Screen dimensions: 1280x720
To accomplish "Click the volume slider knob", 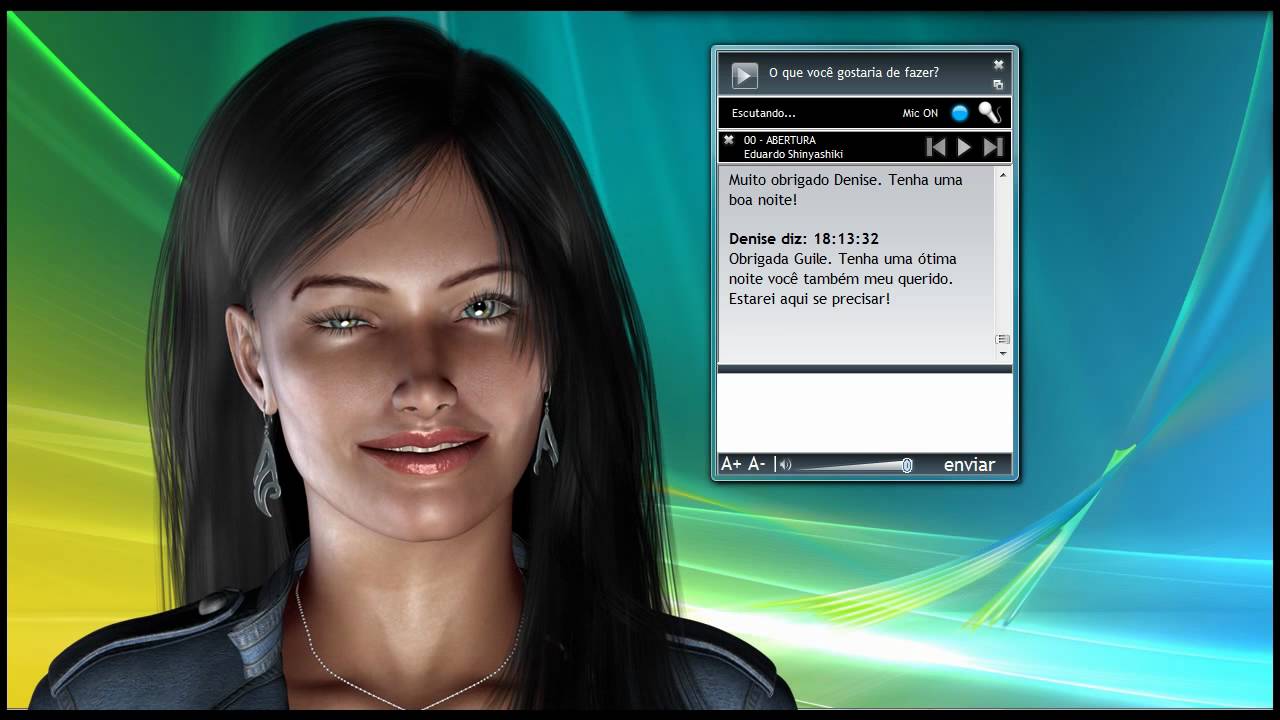I will point(907,465).
